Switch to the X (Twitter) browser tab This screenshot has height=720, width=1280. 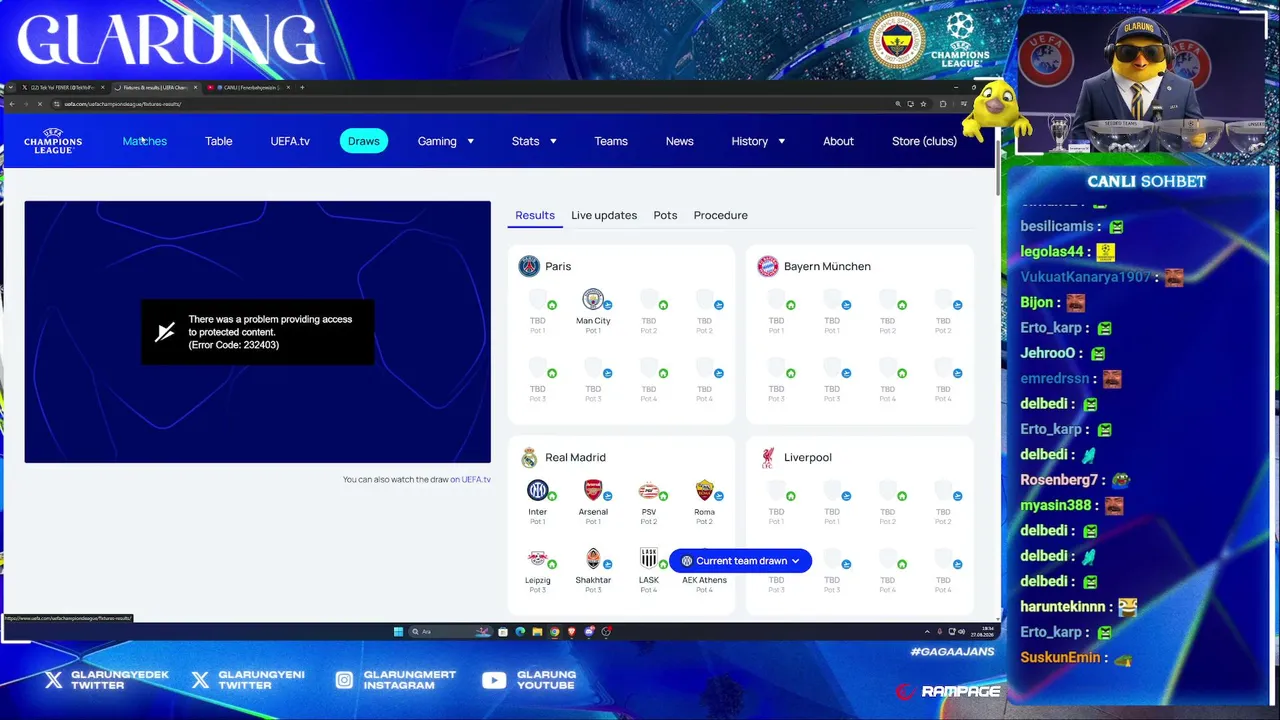tap(63, 87)
